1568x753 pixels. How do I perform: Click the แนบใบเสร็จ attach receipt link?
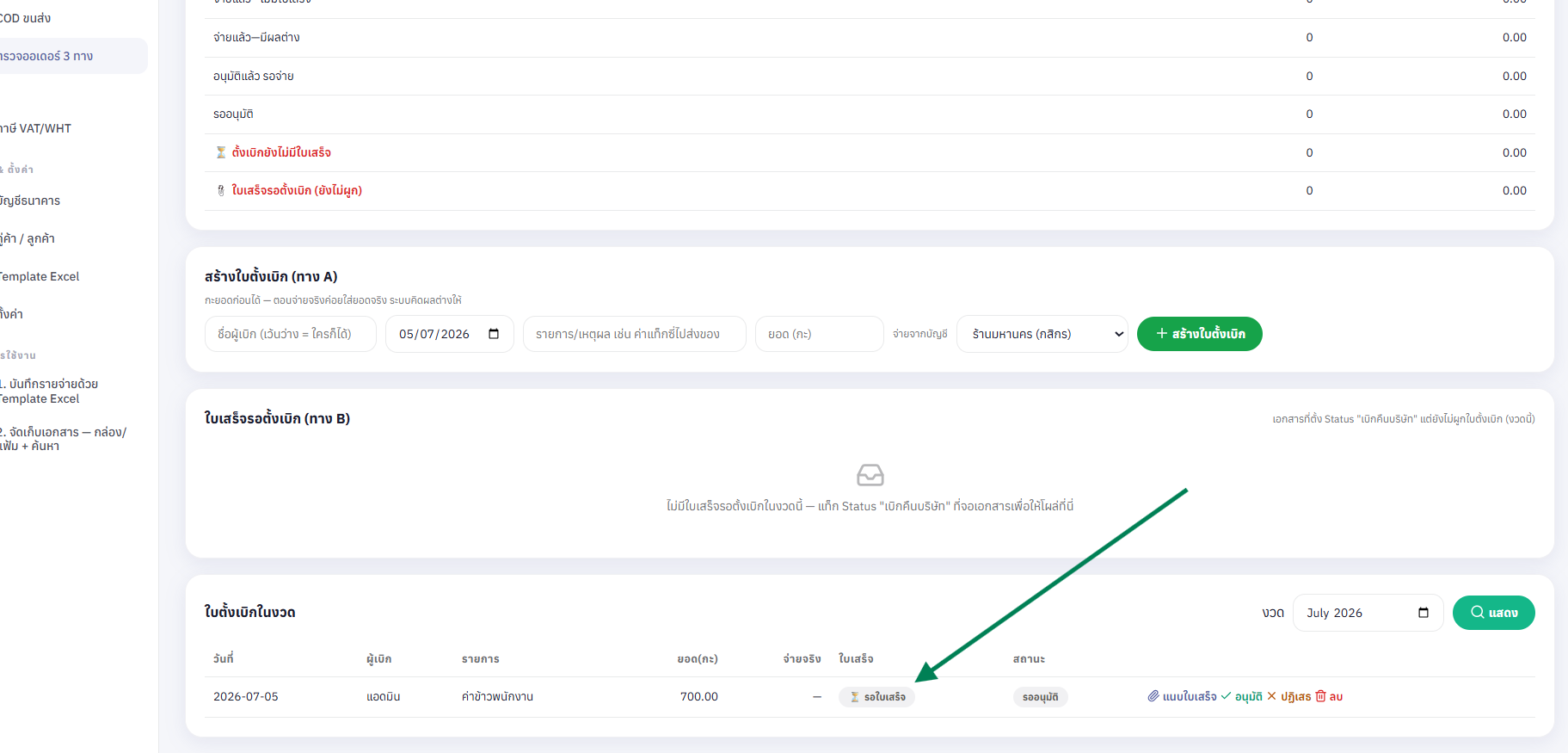(1182, 696)
